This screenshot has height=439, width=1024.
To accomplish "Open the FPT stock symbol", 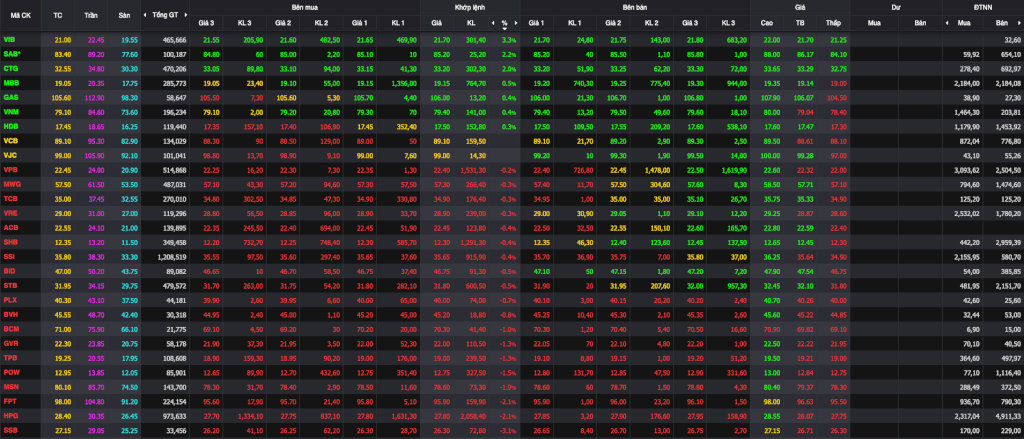I will point(9,401).
